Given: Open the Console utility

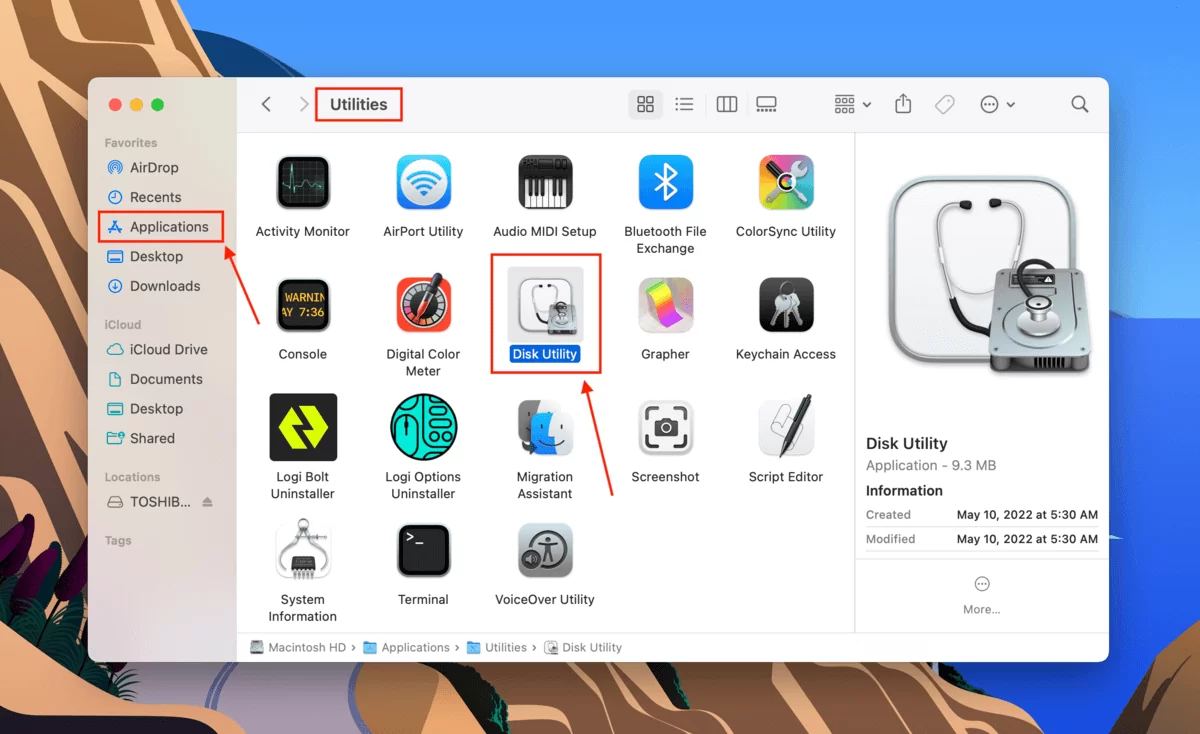Looking at the screenshot, I should pyautogui.click(x=302, y=304).
